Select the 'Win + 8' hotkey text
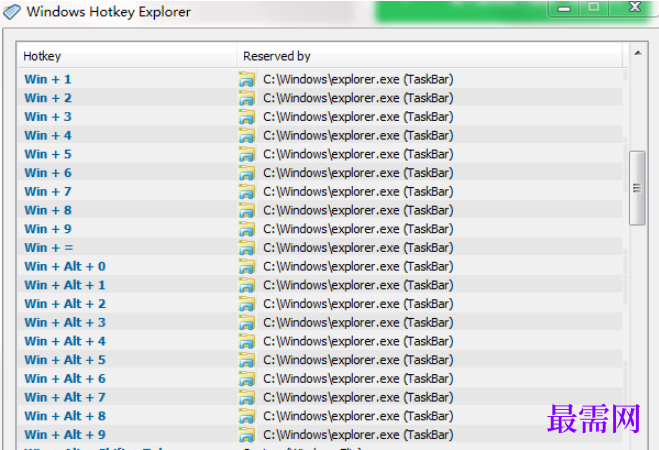 48,211
